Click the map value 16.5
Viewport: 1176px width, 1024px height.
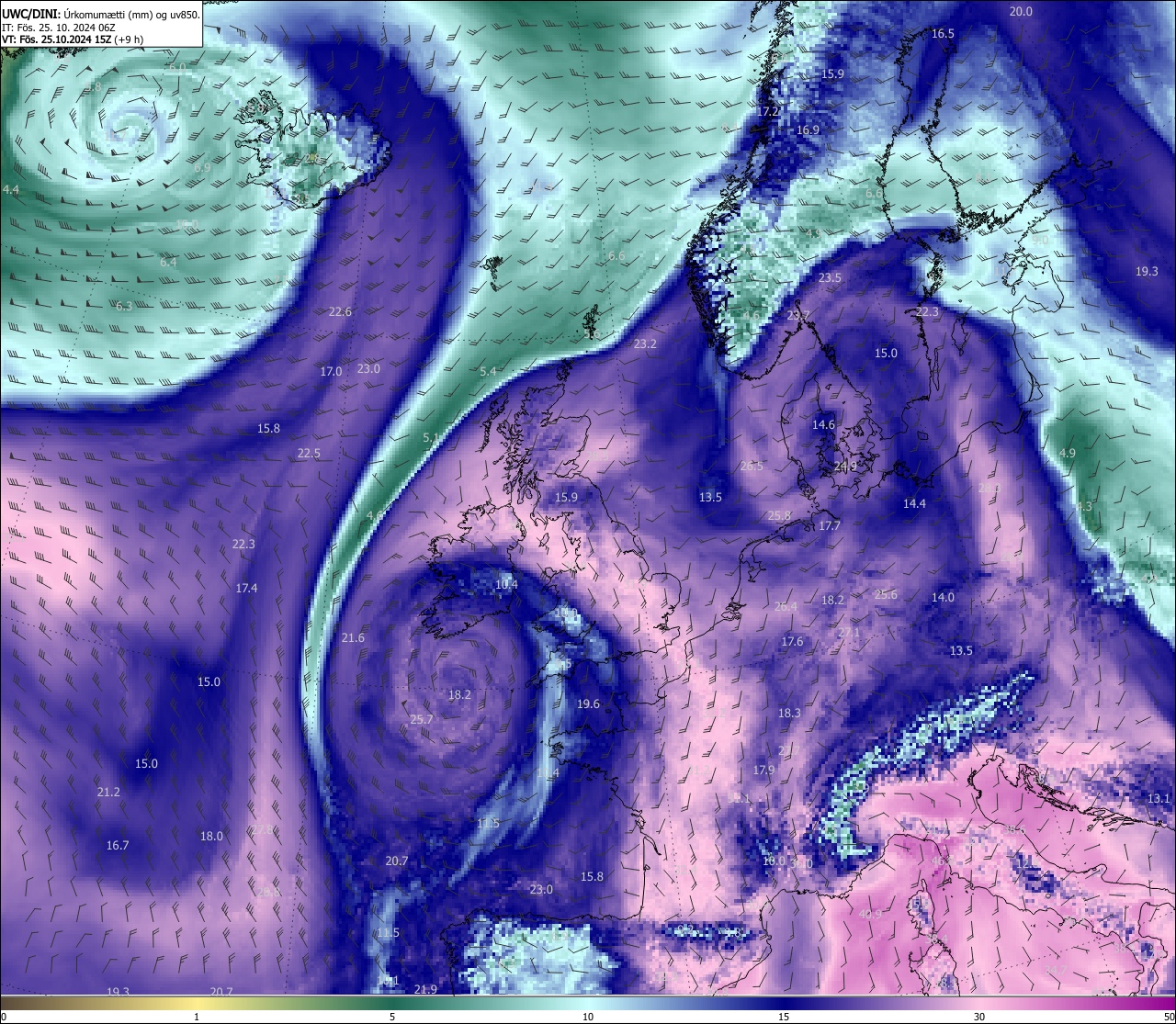click(x=944, y=34)
